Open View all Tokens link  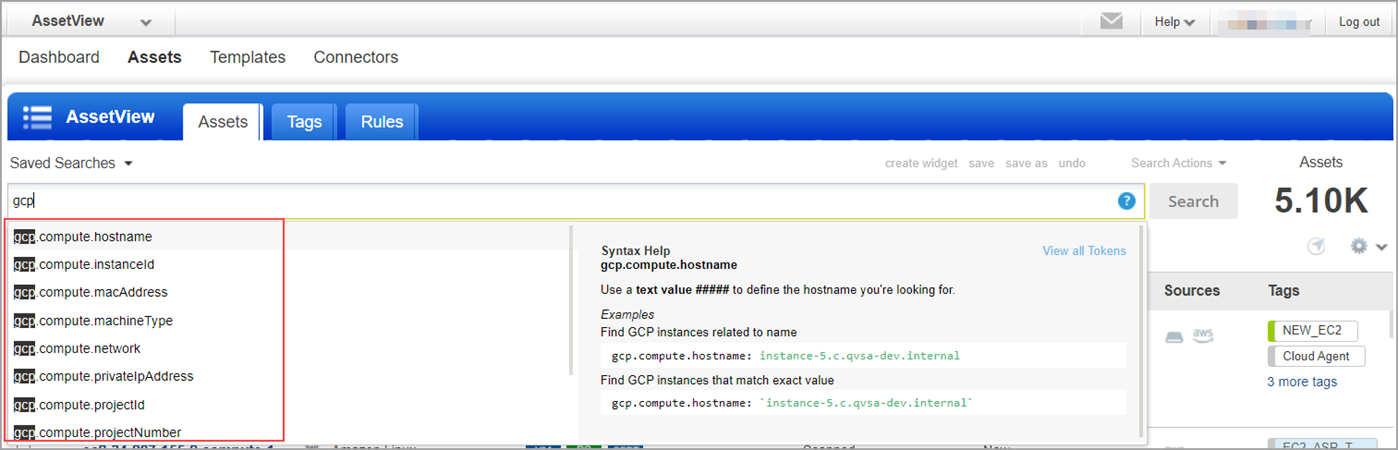point(1084,251)
